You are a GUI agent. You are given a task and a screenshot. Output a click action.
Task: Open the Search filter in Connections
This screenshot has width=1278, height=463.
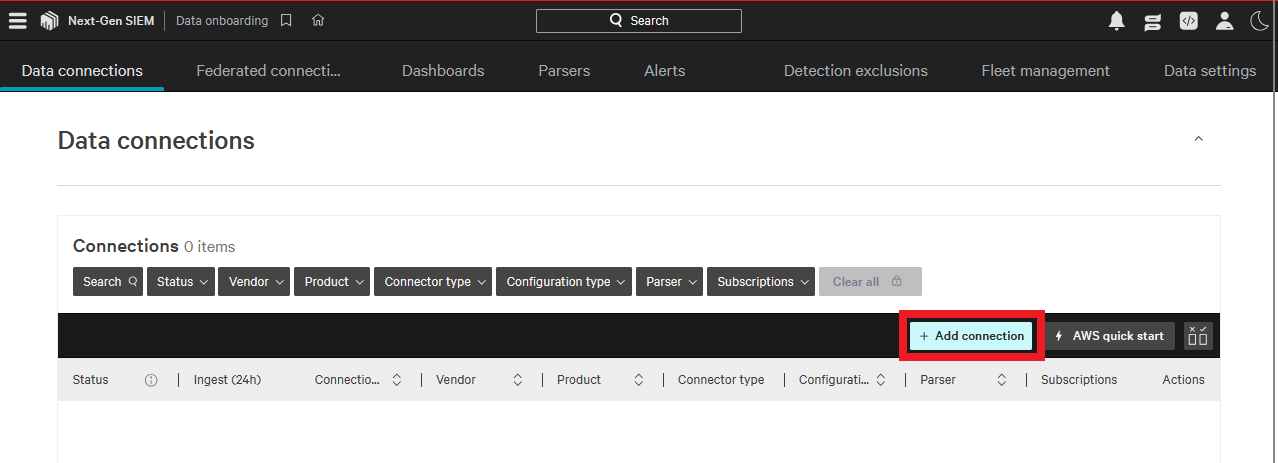tap(108, 282)
